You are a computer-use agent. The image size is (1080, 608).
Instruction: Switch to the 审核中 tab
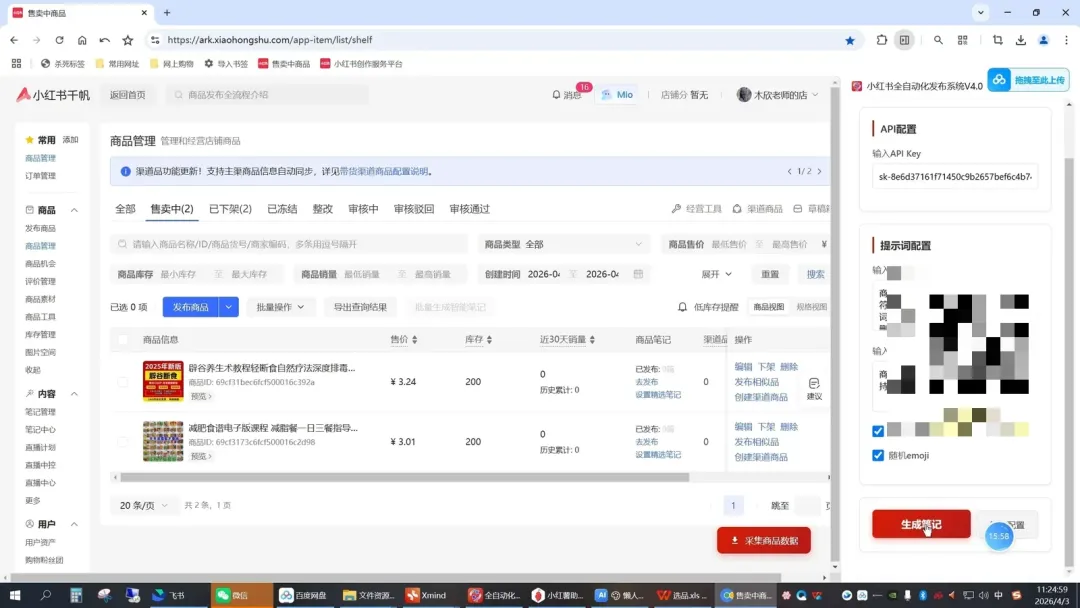point(363,209)
